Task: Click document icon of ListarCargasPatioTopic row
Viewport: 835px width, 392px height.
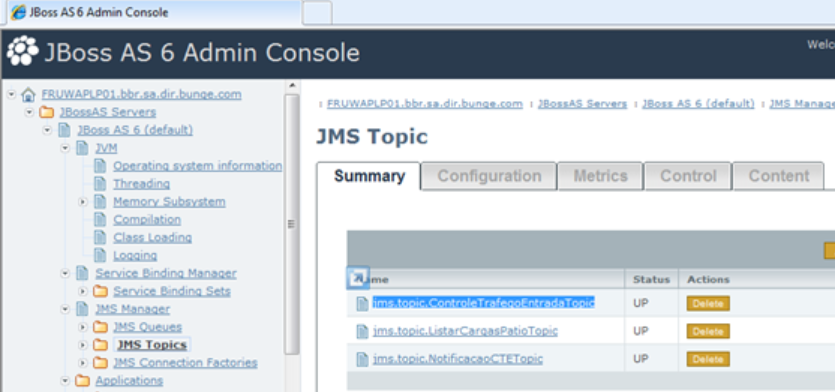Action: (x=362, y=331)
